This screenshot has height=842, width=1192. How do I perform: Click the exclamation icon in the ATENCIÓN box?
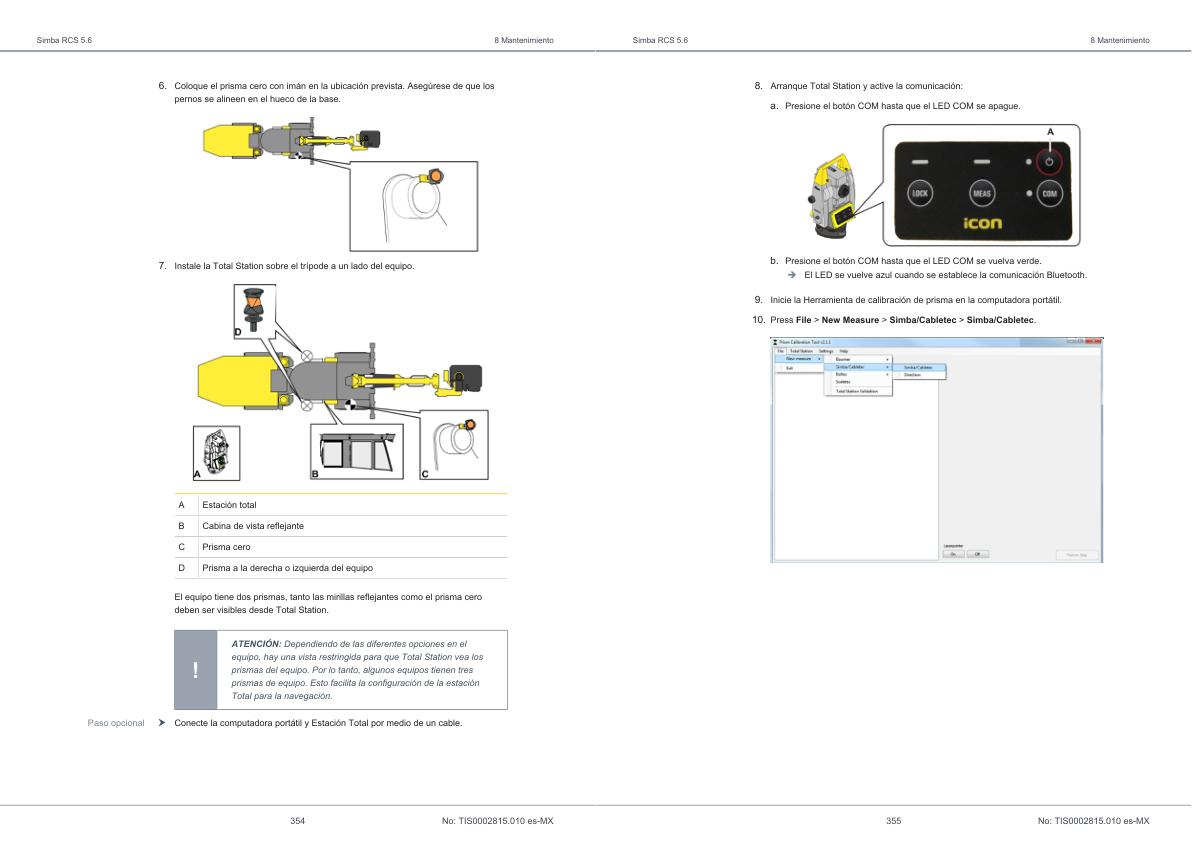point(195,669)
